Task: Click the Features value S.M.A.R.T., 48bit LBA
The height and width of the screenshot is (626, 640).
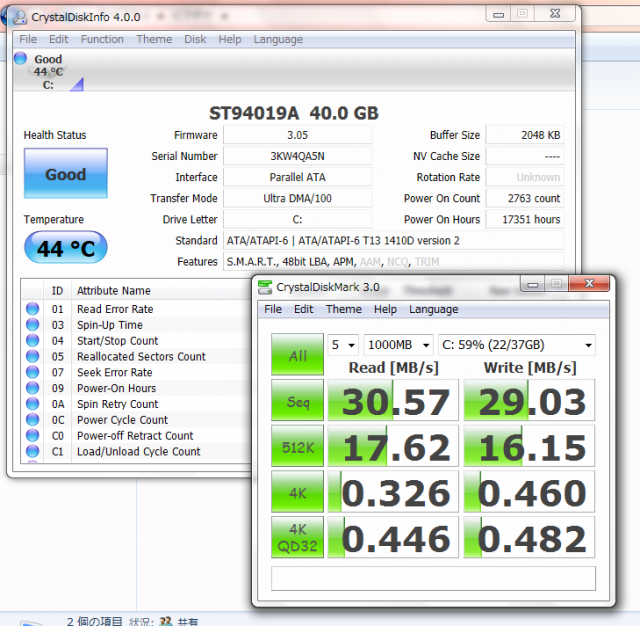Action: click(x=394, y=262)
